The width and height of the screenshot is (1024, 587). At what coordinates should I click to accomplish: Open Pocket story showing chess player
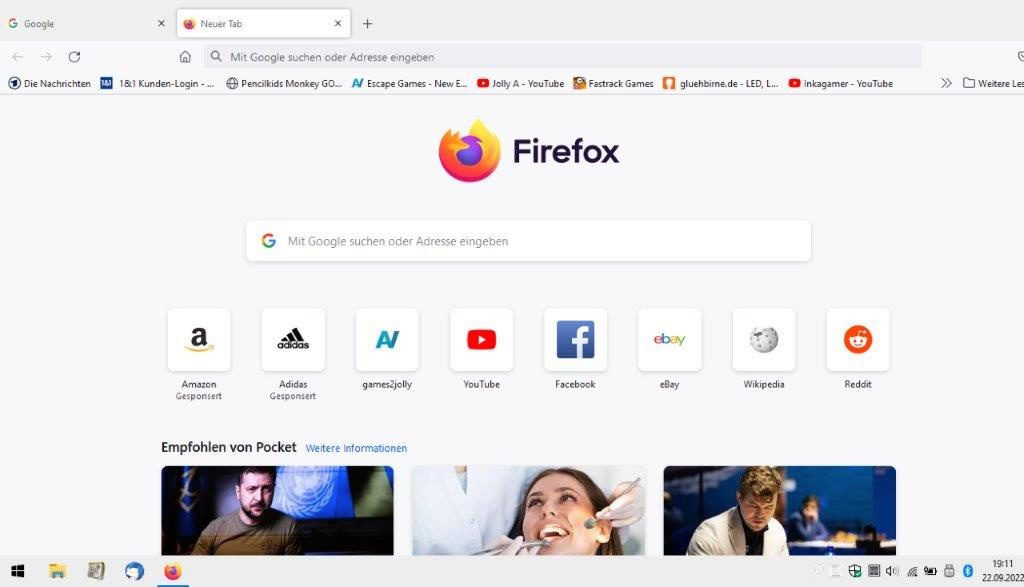tap(780, 511)
